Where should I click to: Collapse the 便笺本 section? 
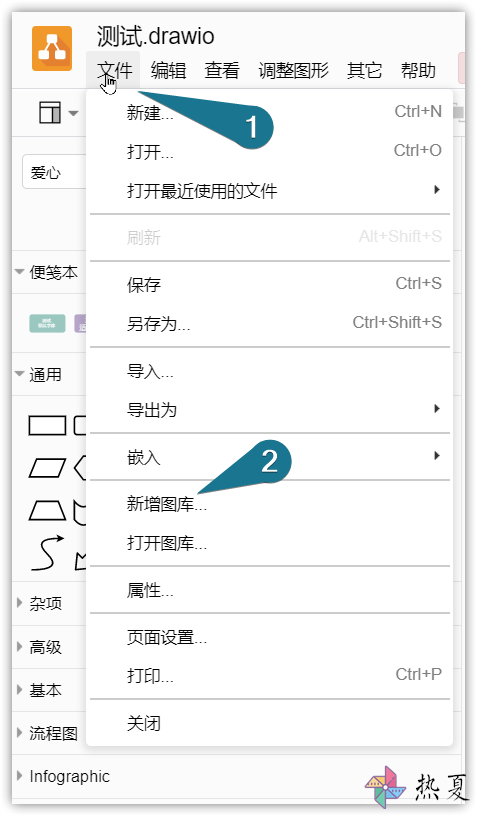click(46, 272)
